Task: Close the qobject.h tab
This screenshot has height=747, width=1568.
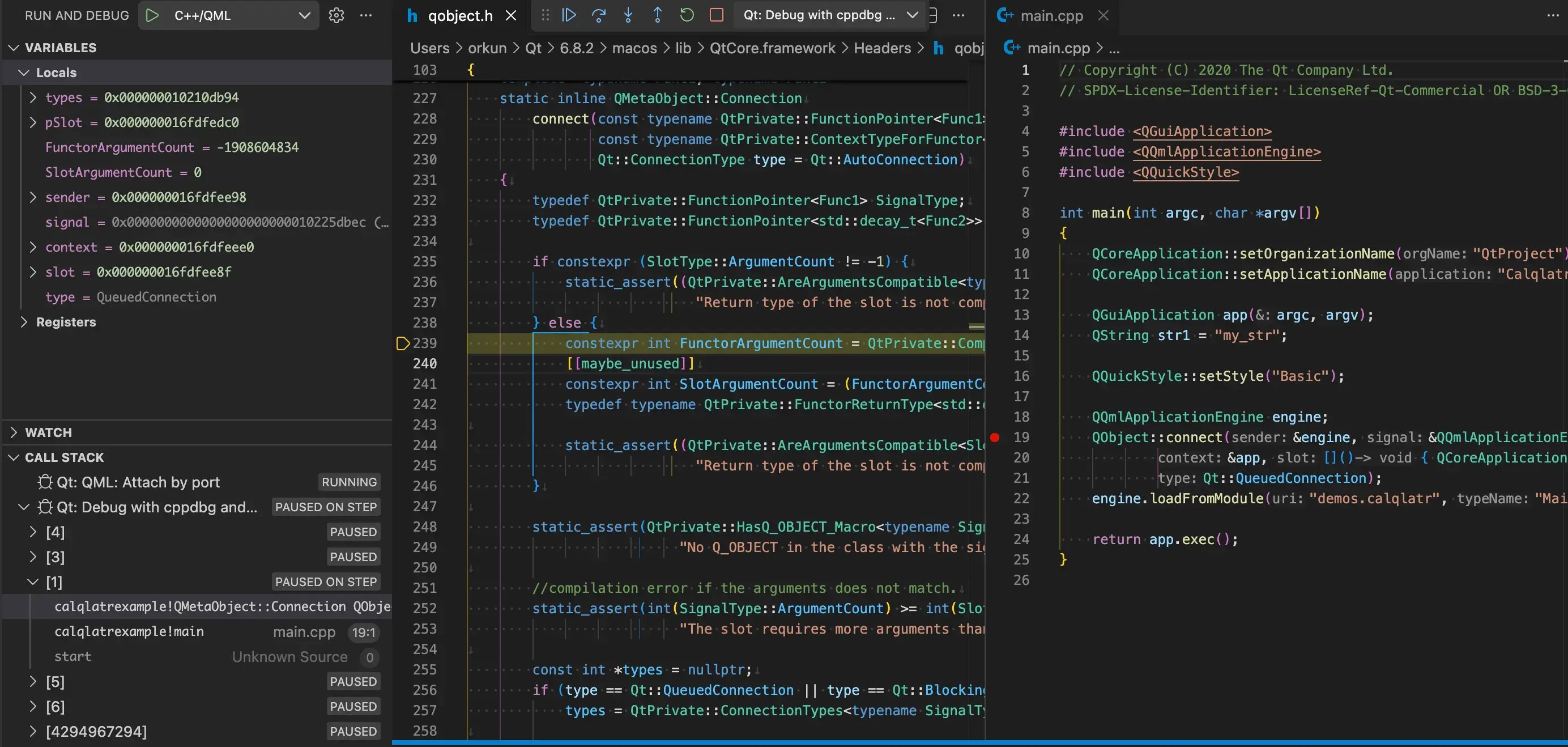Action: [x=512, y=15]
